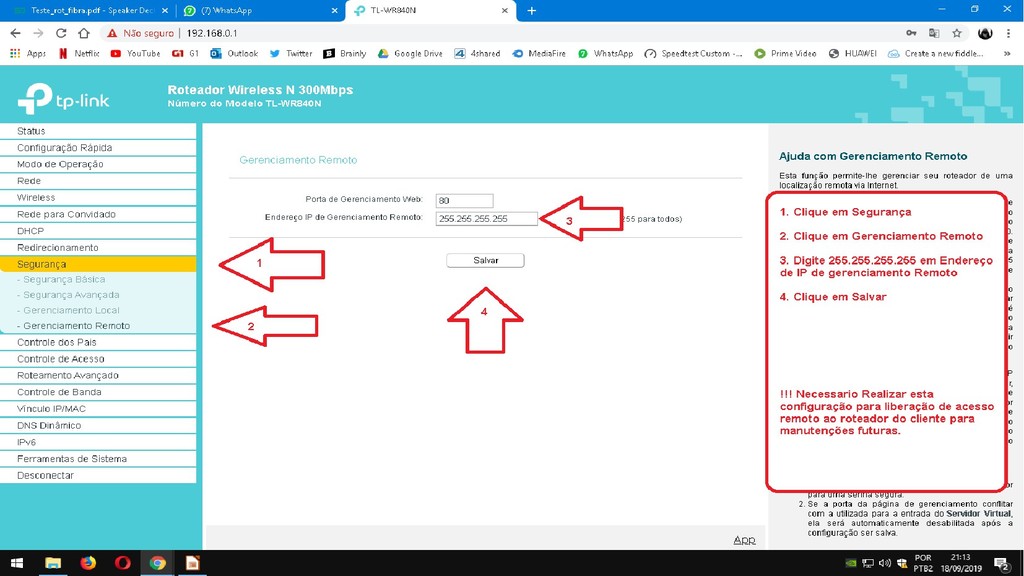The width and height of the screenshot is (1024, 576).
Task: Expand Roteamento Avançado menu
Action: (98, 376)
